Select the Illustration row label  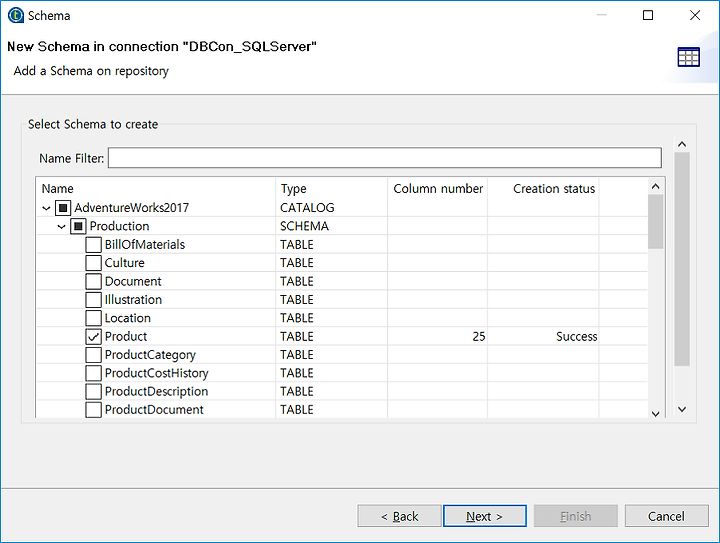[133, 300]
